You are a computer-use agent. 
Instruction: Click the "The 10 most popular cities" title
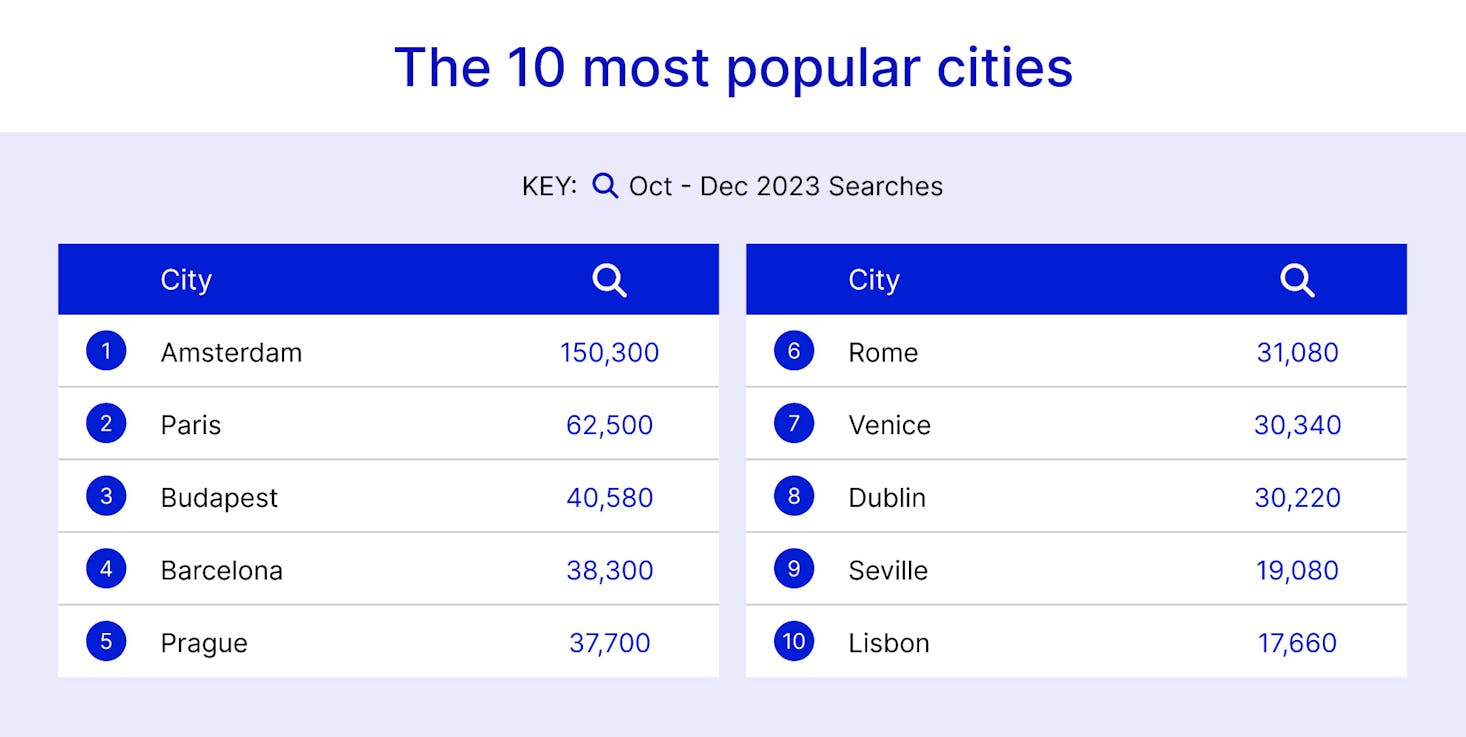733,67
